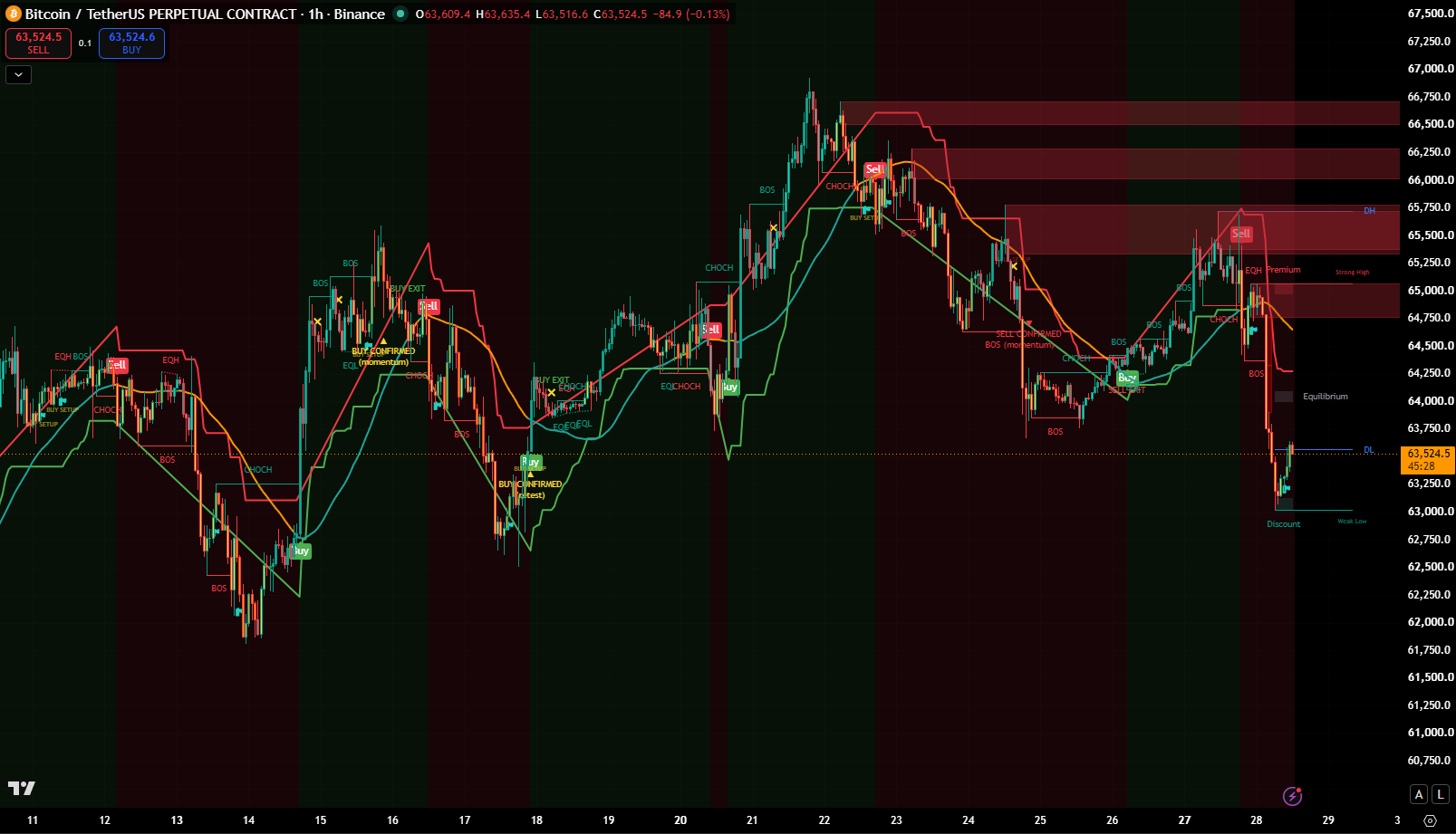
Task: Click date 29 on the time axis
Action: pyautogui.click(x=1328, y=820)
